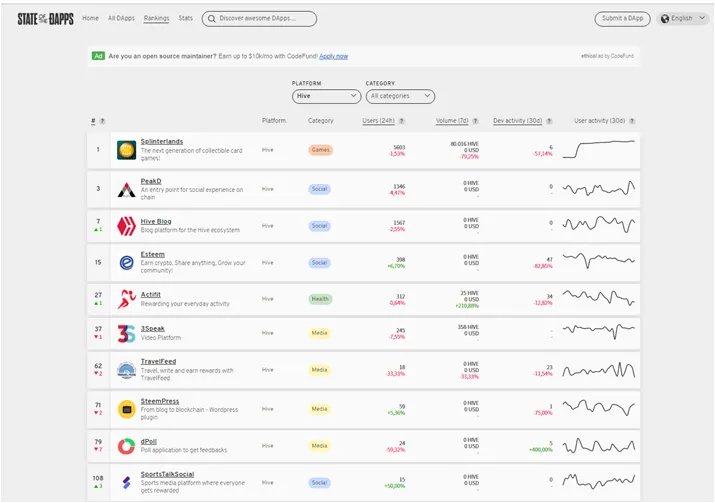Open the Hive Blog red logo icon
Screen dimensions: 715x503
tap(126, 226)
